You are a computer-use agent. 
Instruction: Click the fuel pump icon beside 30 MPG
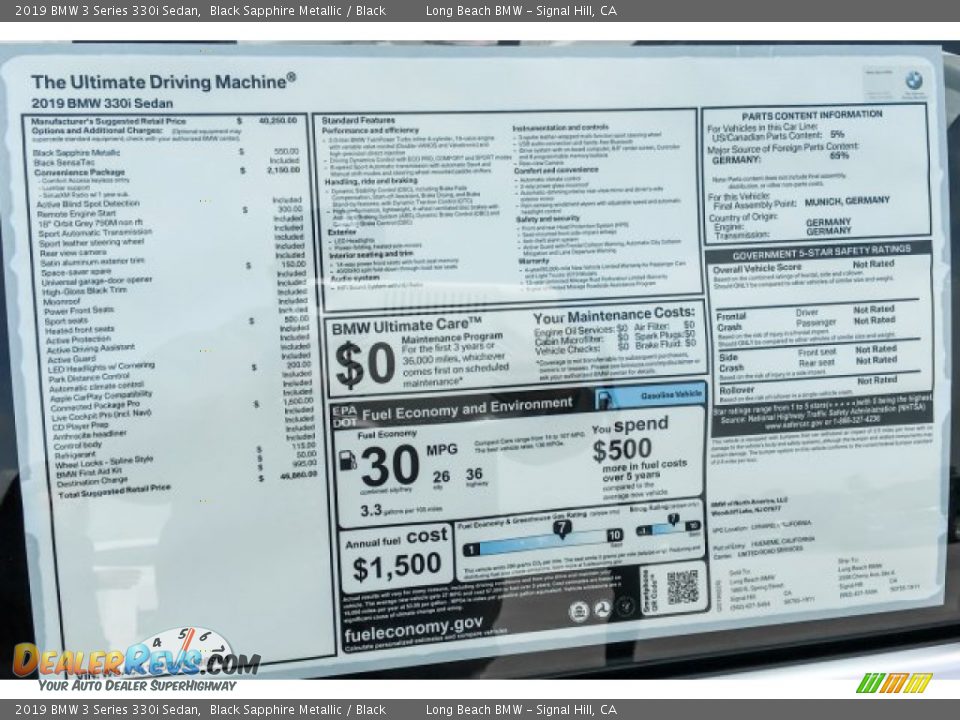347,460
